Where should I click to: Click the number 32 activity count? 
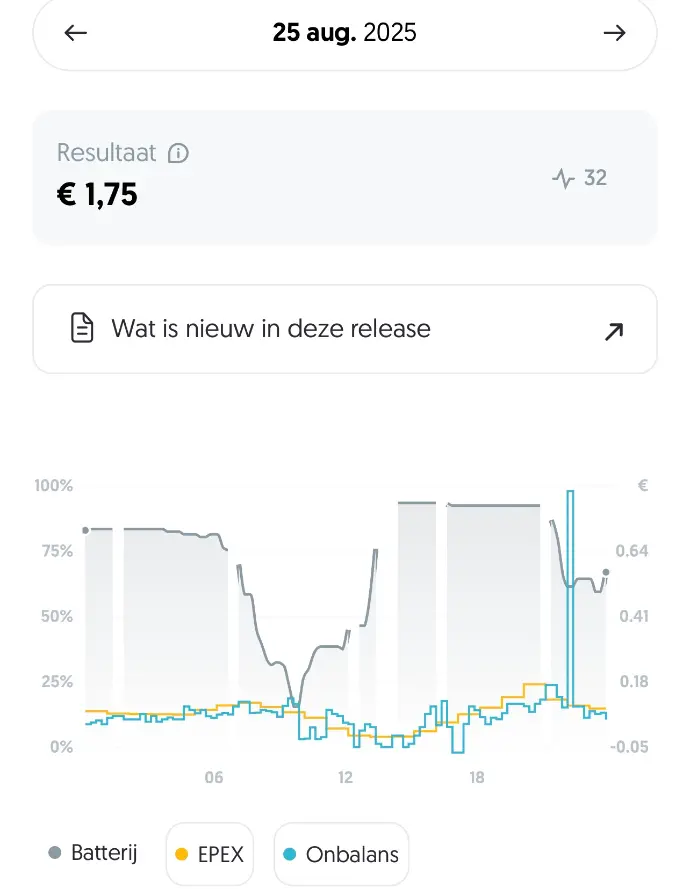tap(595, 178)
